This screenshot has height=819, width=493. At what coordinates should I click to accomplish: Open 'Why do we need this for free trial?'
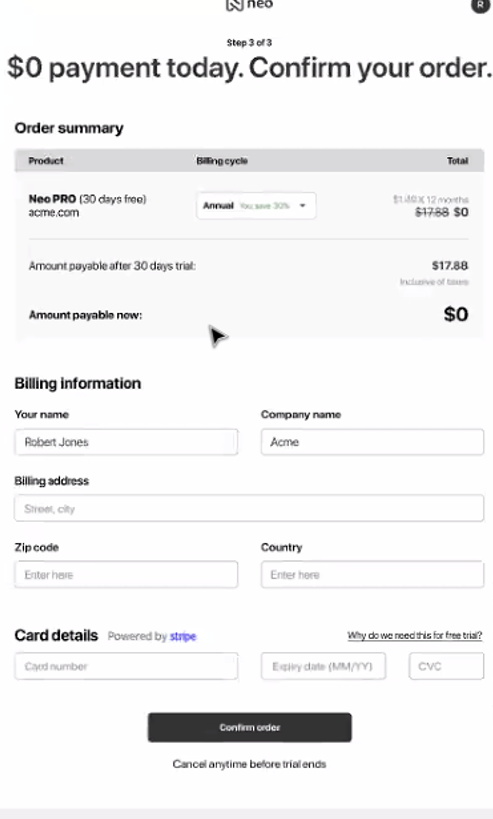[415, 636]
